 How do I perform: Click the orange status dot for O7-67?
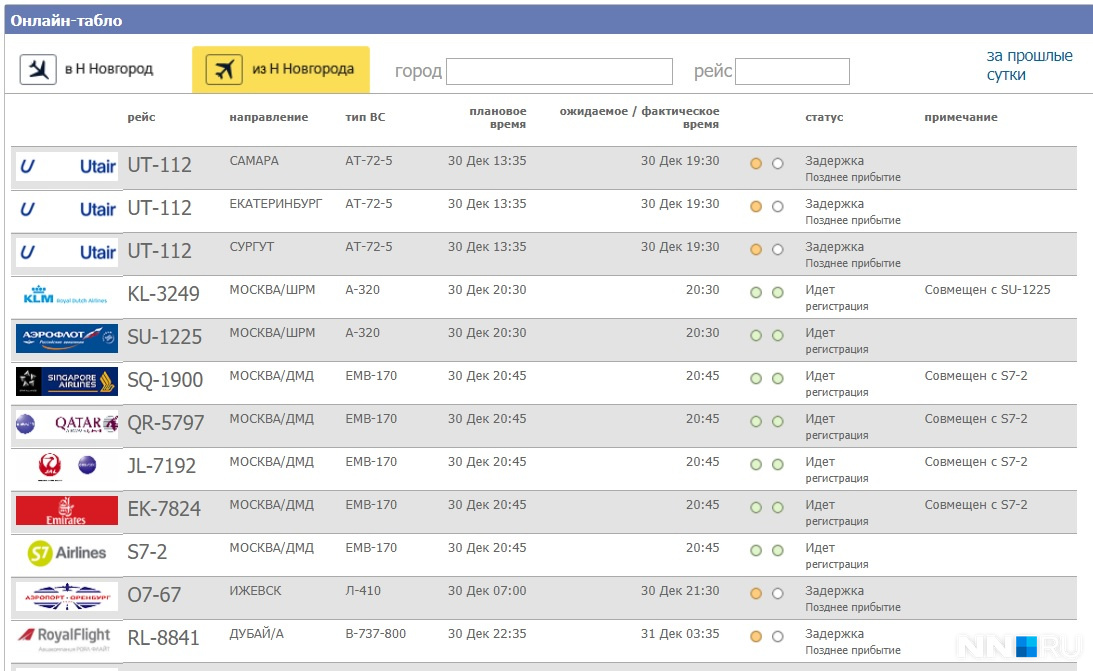[x=756, y=594]
